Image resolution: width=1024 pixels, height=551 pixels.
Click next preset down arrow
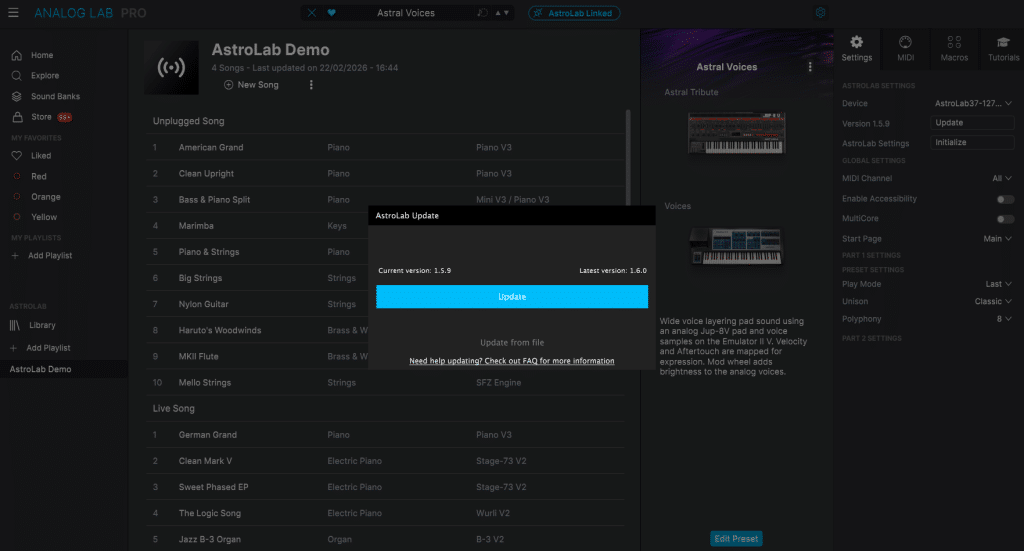point(506,13)
